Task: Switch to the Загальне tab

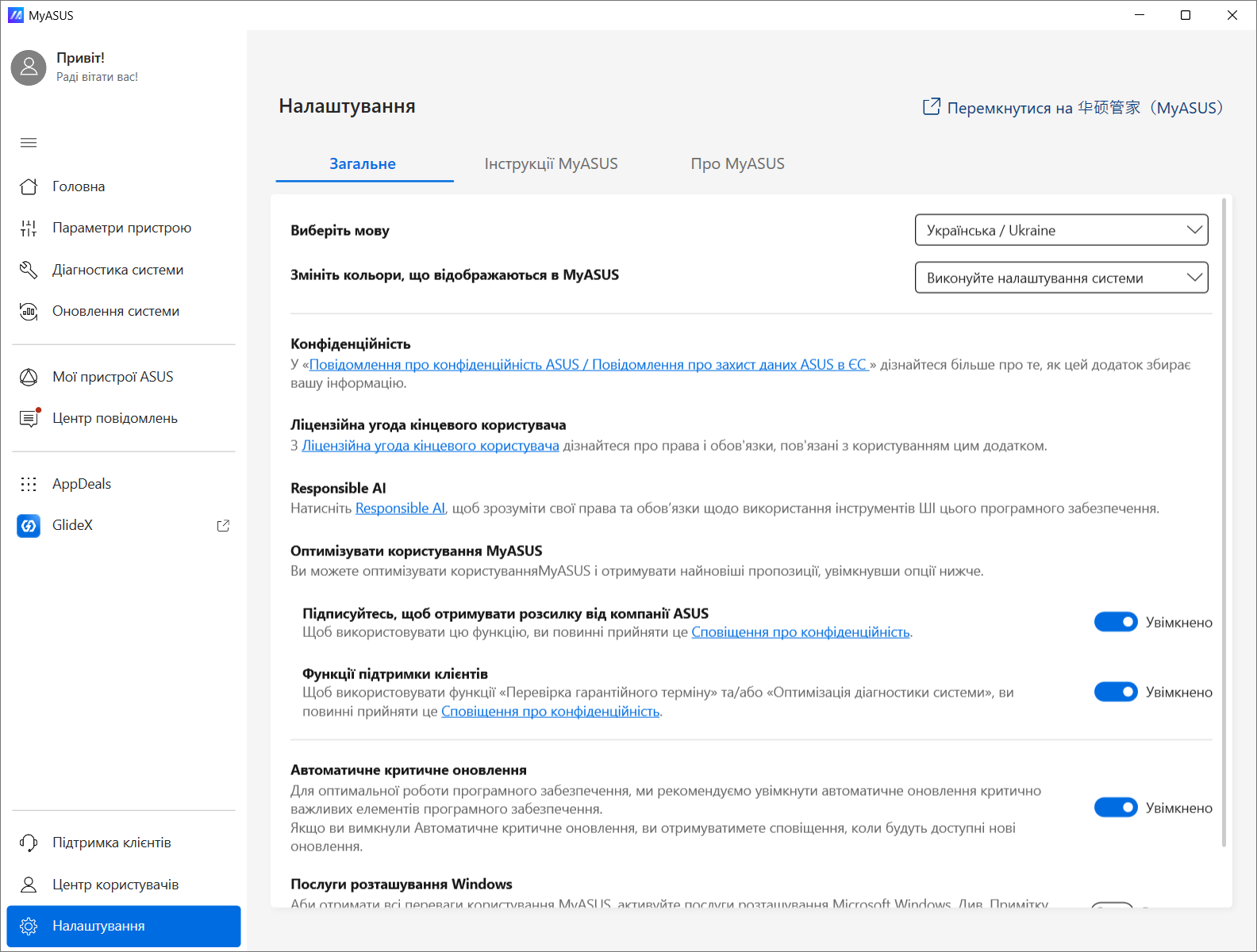Action: 363,164
